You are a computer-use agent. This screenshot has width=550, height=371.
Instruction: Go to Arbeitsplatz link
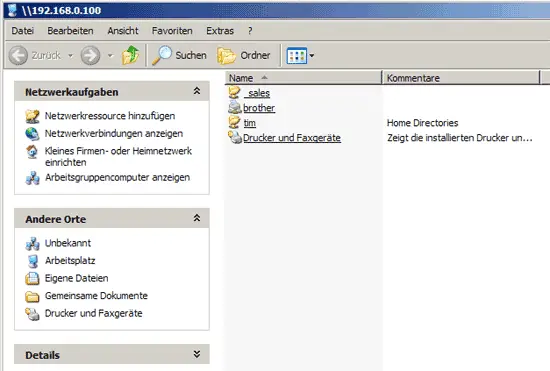tap(70, 261)
